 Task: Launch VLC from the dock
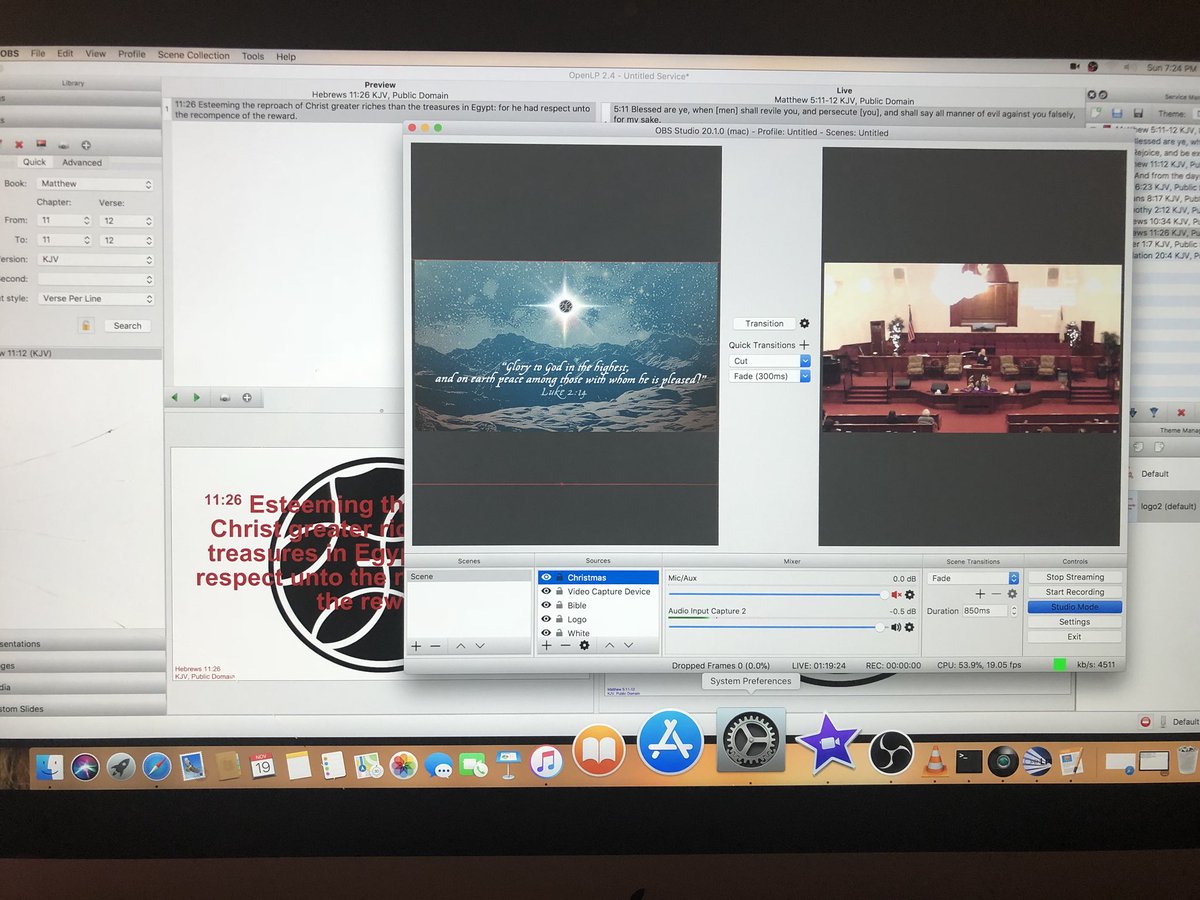click(935, 762)
